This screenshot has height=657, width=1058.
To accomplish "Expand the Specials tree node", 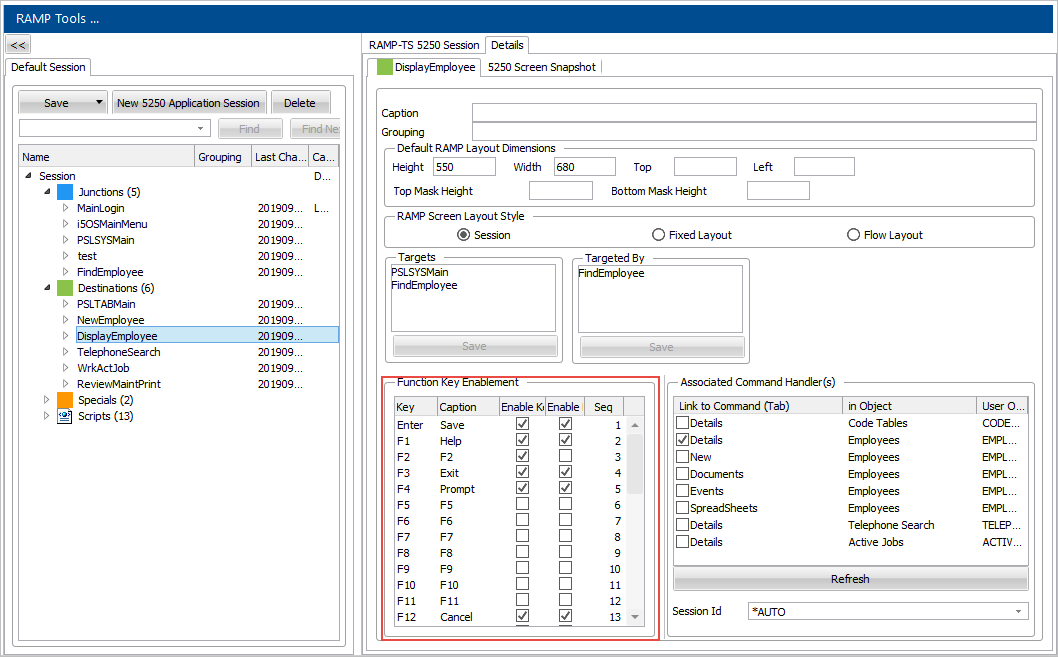I will tap(46, 400).
